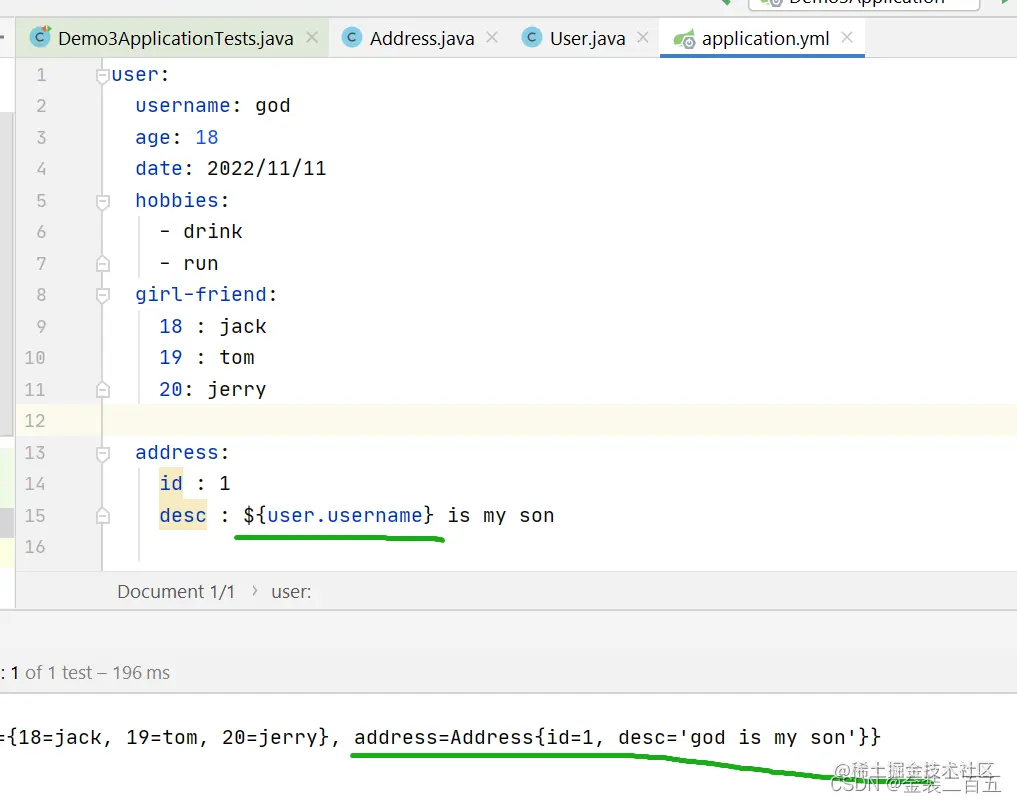
Task: Close the application.yml tab
Action: (847, 38)
